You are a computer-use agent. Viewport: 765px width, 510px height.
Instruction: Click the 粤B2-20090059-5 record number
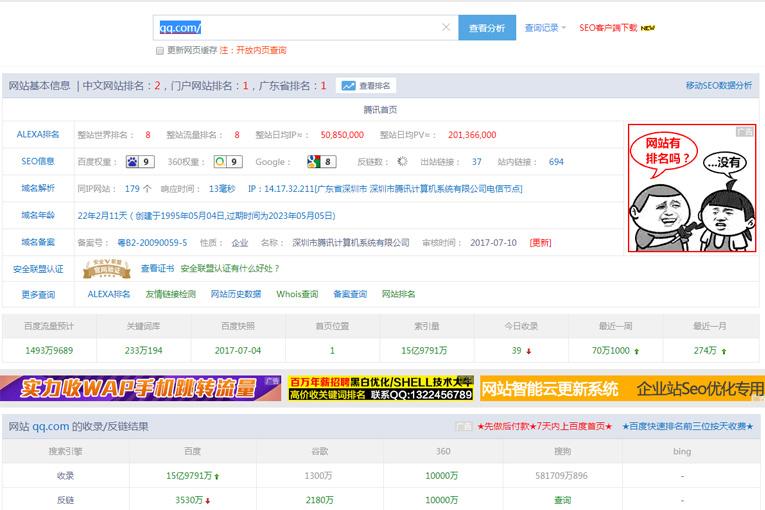(152, 243)
